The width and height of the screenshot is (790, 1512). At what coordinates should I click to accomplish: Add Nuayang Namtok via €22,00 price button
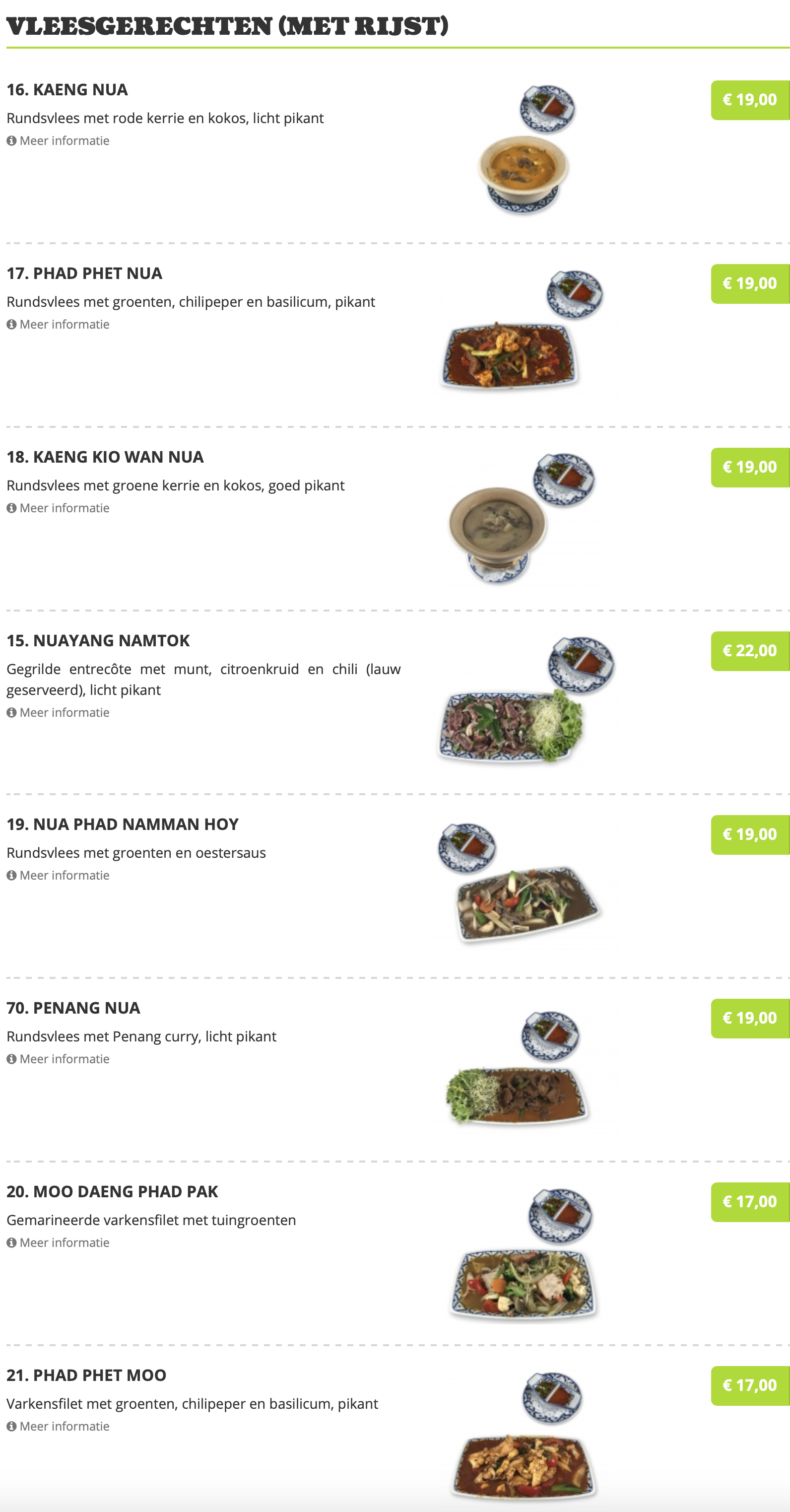point(750,652)
